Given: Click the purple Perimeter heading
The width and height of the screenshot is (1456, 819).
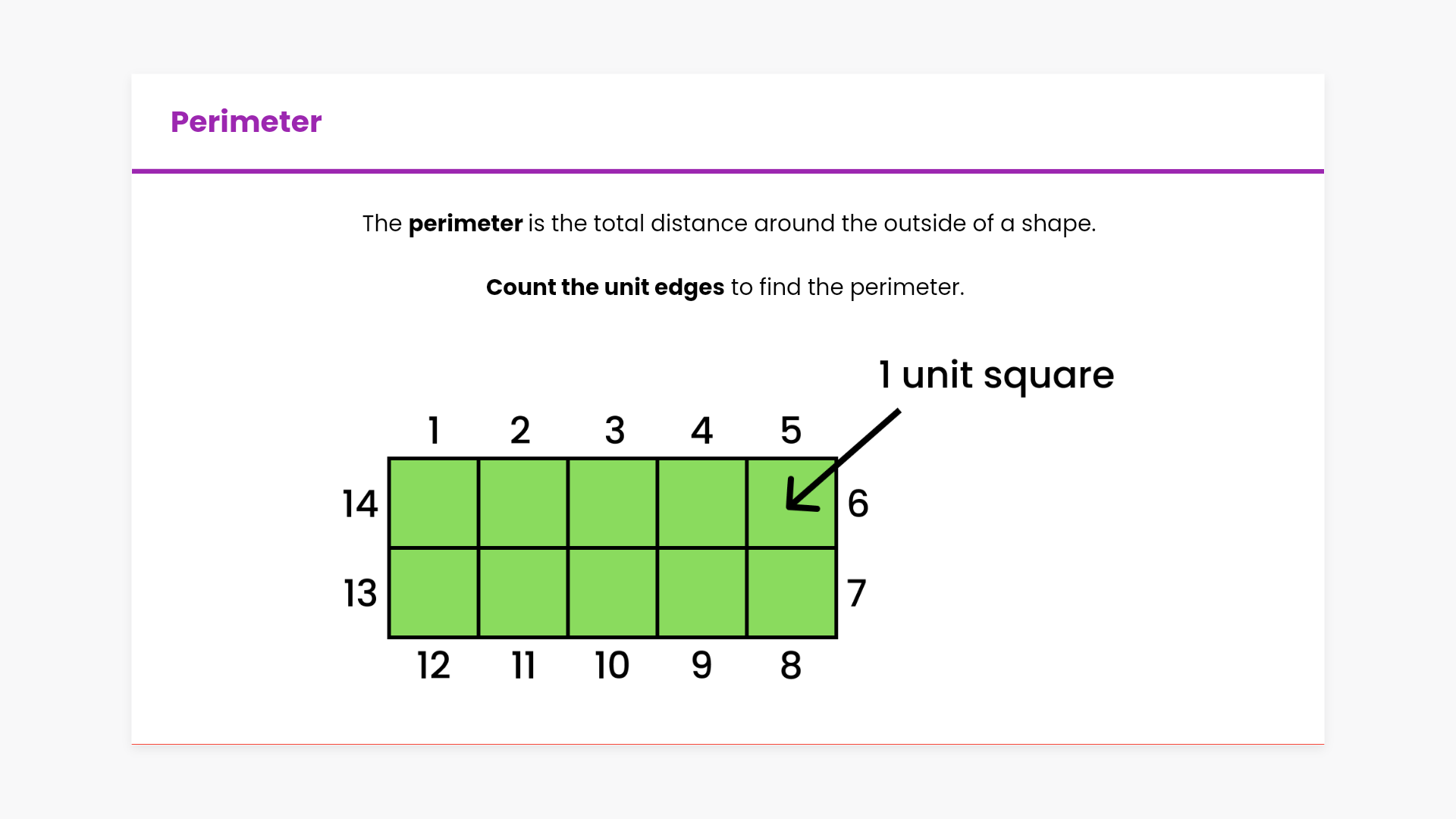Looking at the screenshot, I should point(246,122).
